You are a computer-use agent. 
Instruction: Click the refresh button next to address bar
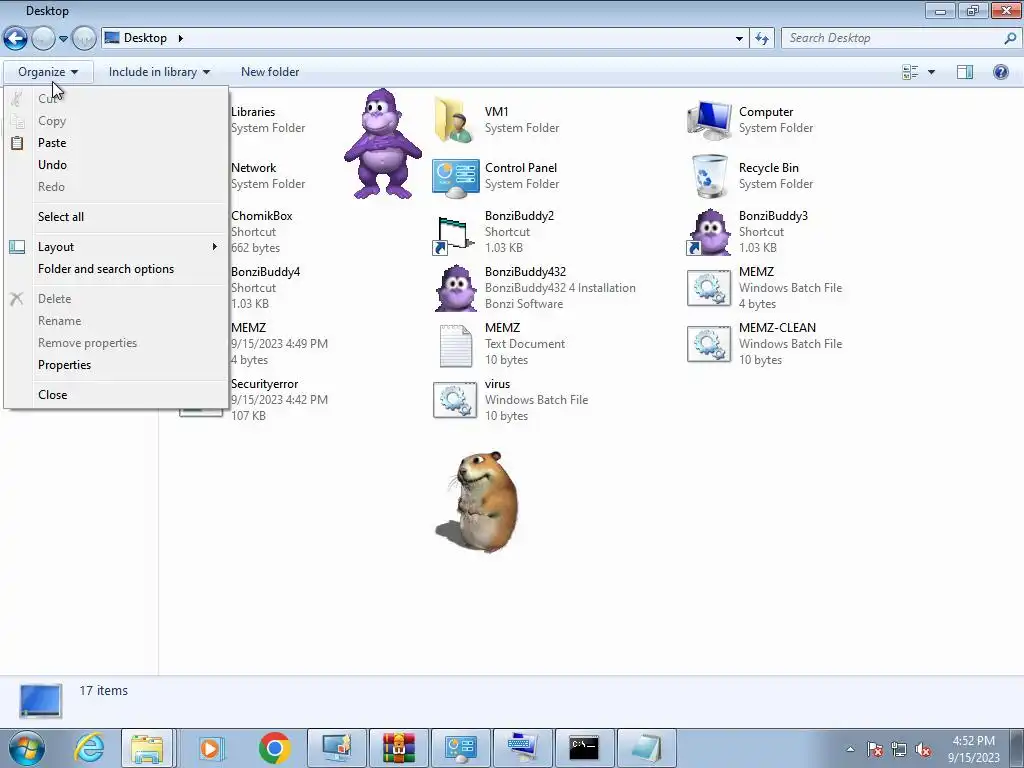(761, 38)
